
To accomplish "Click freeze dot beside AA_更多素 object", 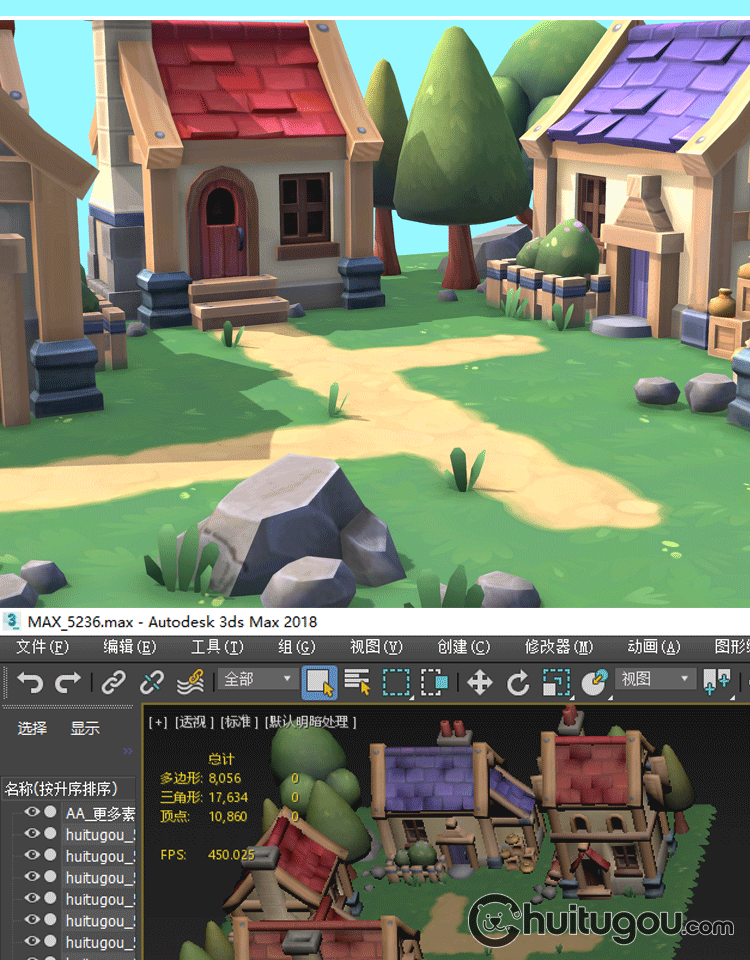I will pyautogui.click(x=50, y=812).
